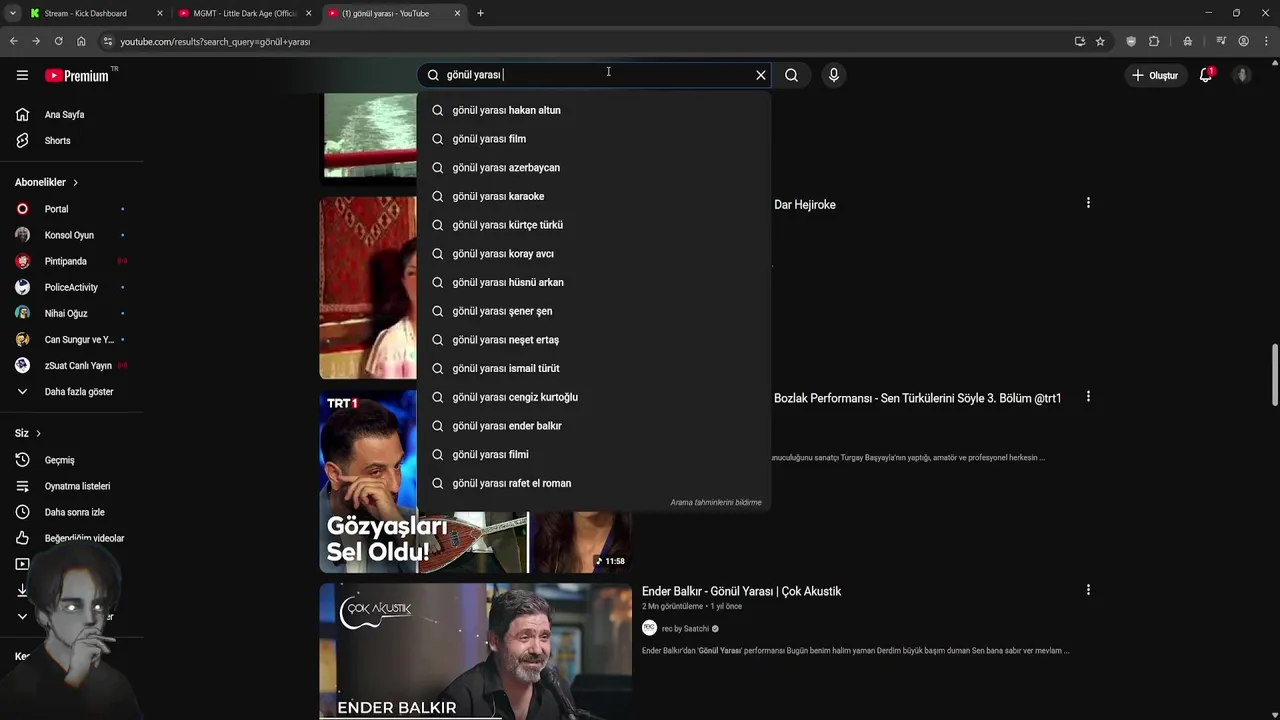Open the tab search dropdown arrow

point(12,13)
